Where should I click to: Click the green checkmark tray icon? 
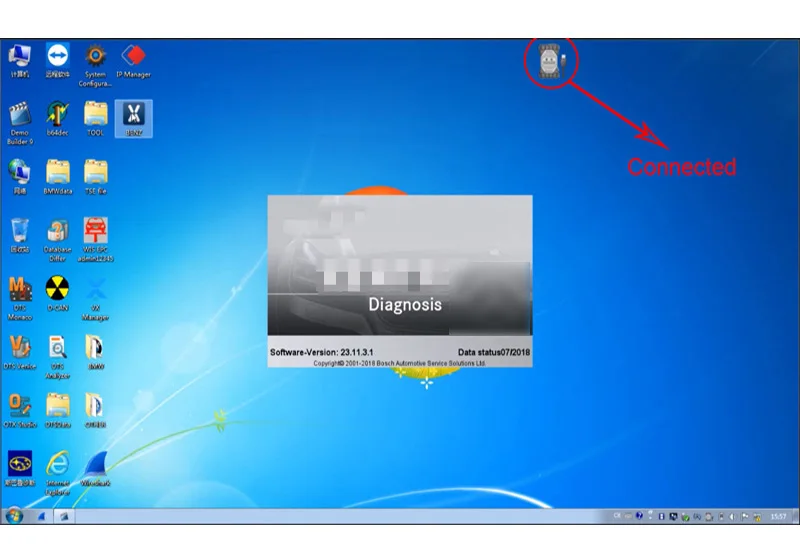pos(685,517)
